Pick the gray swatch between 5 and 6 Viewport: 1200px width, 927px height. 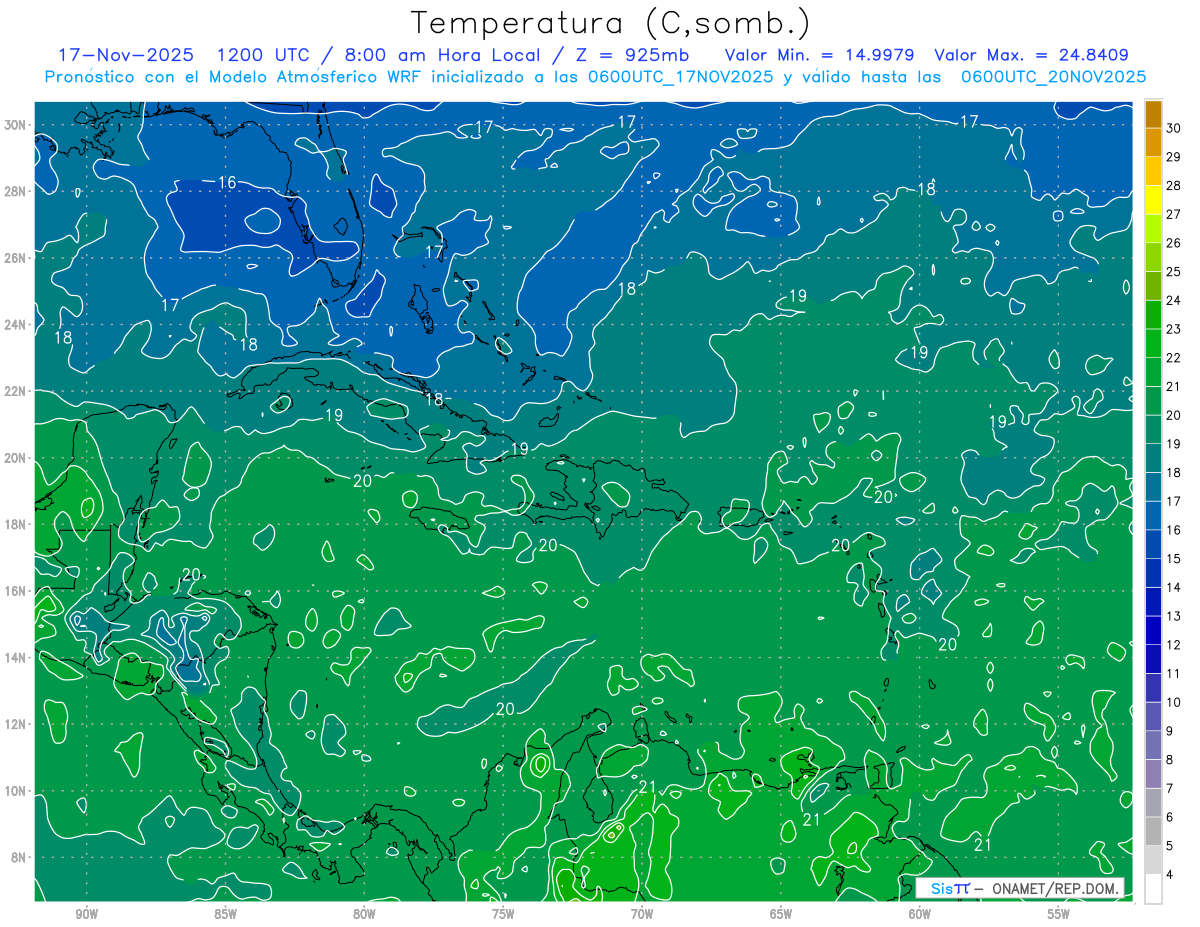point(1153,832)
